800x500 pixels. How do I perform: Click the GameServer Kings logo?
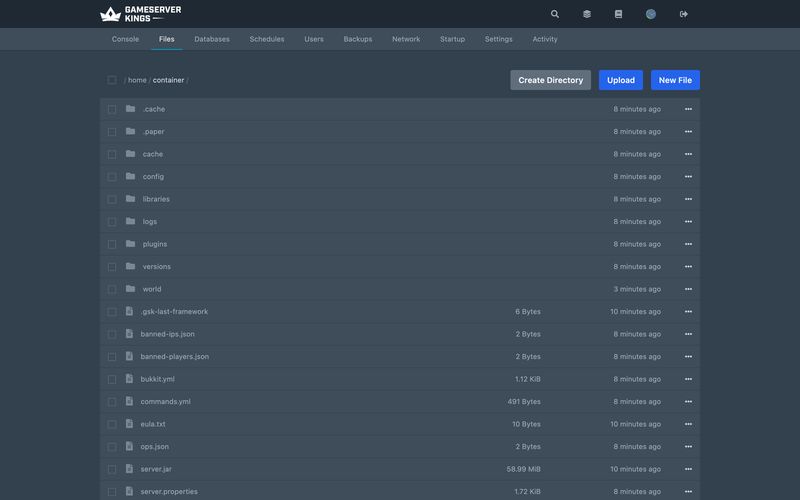tap(140, 14)
